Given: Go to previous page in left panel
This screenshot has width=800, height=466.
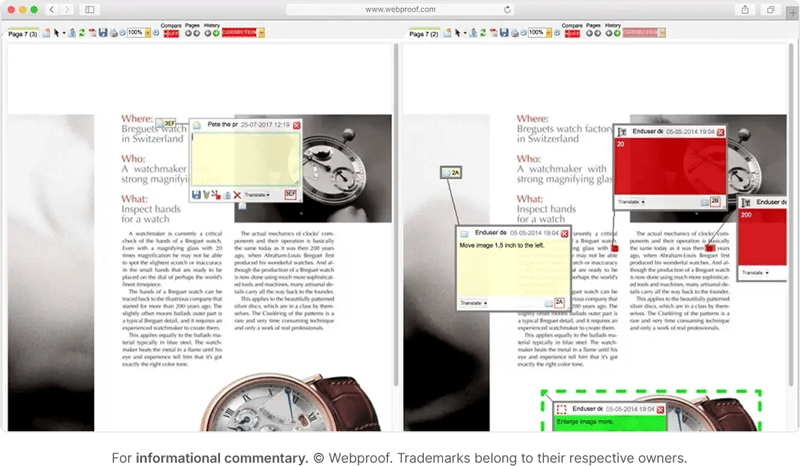Looking at the screenshot, I should (x=188, y=33).
